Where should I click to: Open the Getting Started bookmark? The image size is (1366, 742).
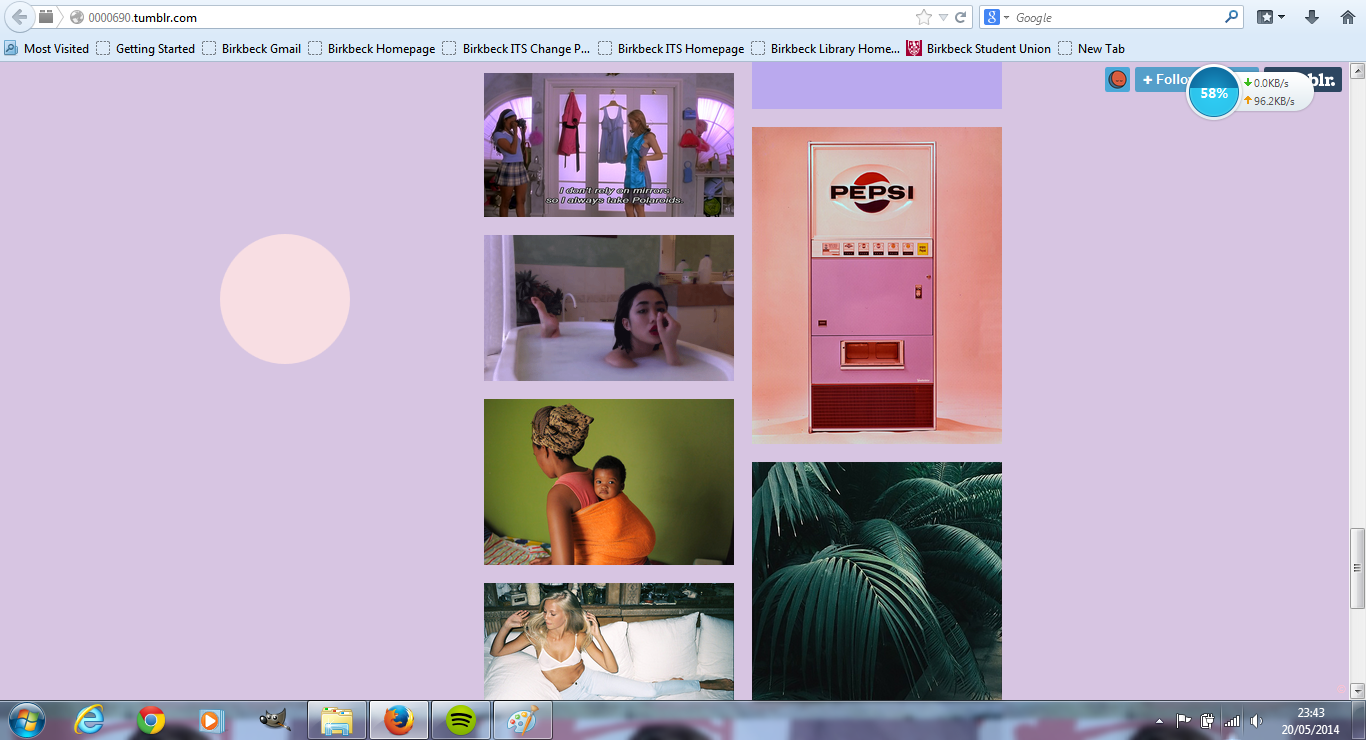click(x=146, y=48)
